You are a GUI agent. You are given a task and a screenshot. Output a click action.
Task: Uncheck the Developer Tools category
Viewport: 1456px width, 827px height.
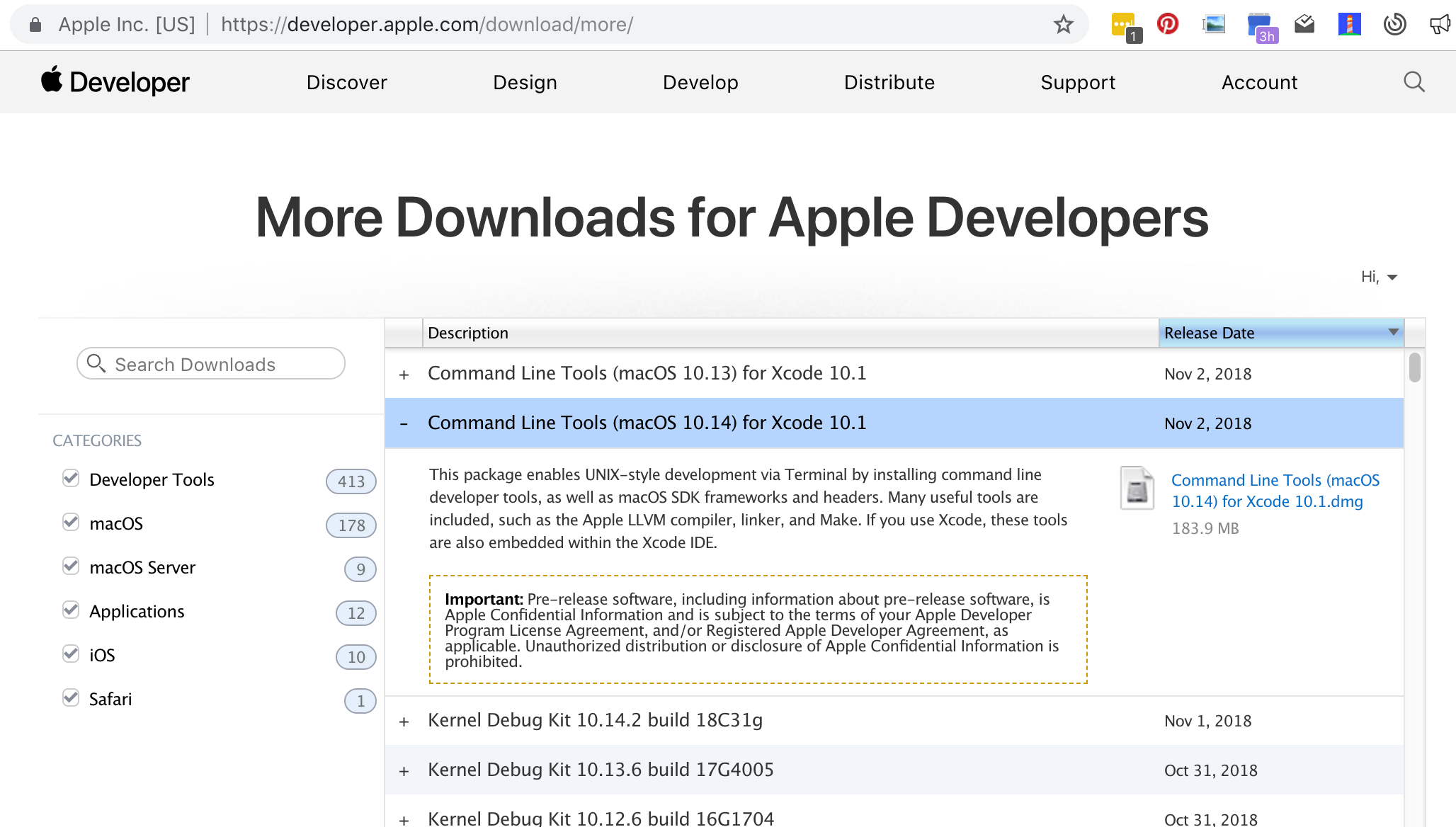click(x=71, y=479)
